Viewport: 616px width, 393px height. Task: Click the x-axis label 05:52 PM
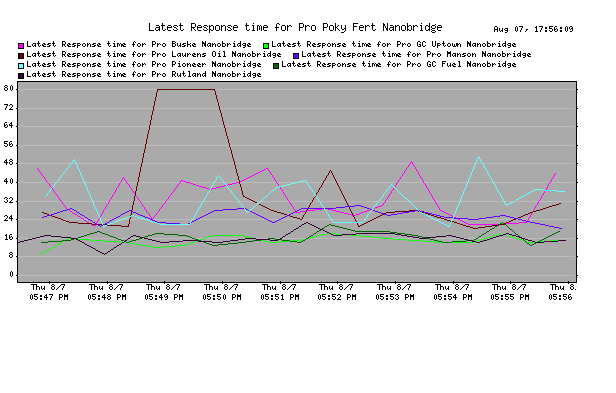coord(337,297)
